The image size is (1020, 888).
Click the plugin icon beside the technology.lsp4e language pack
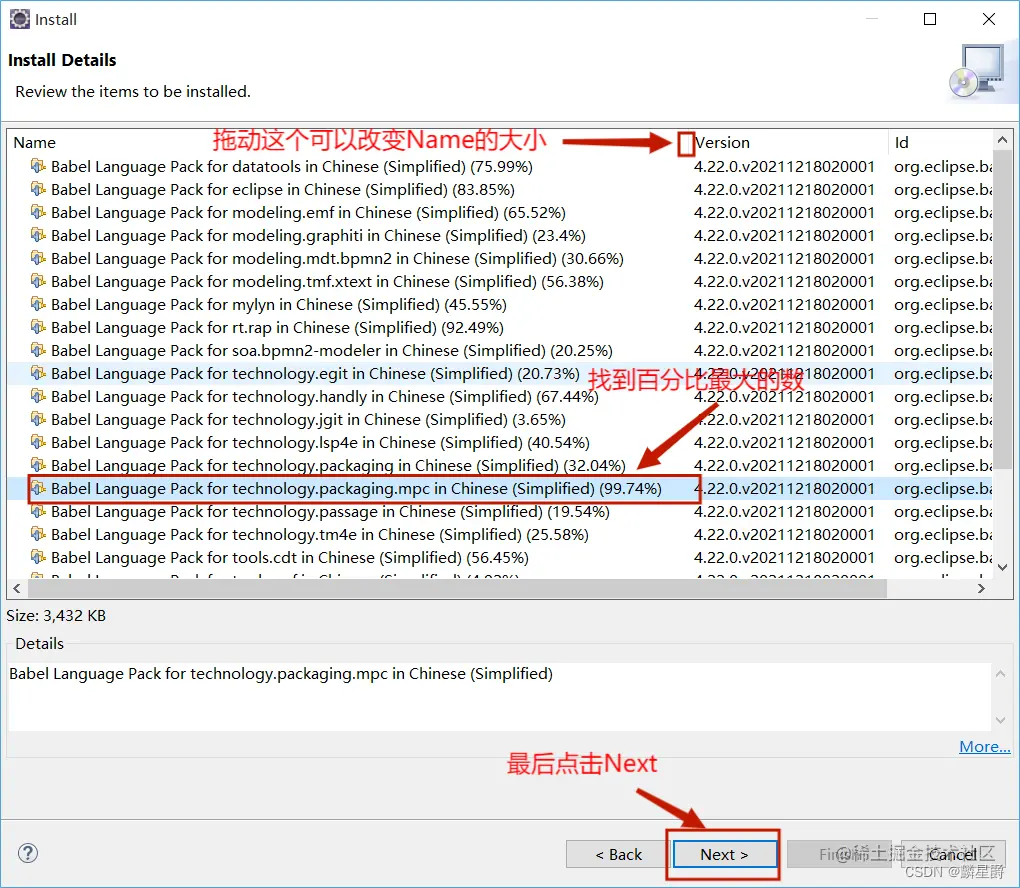point(38,442)
